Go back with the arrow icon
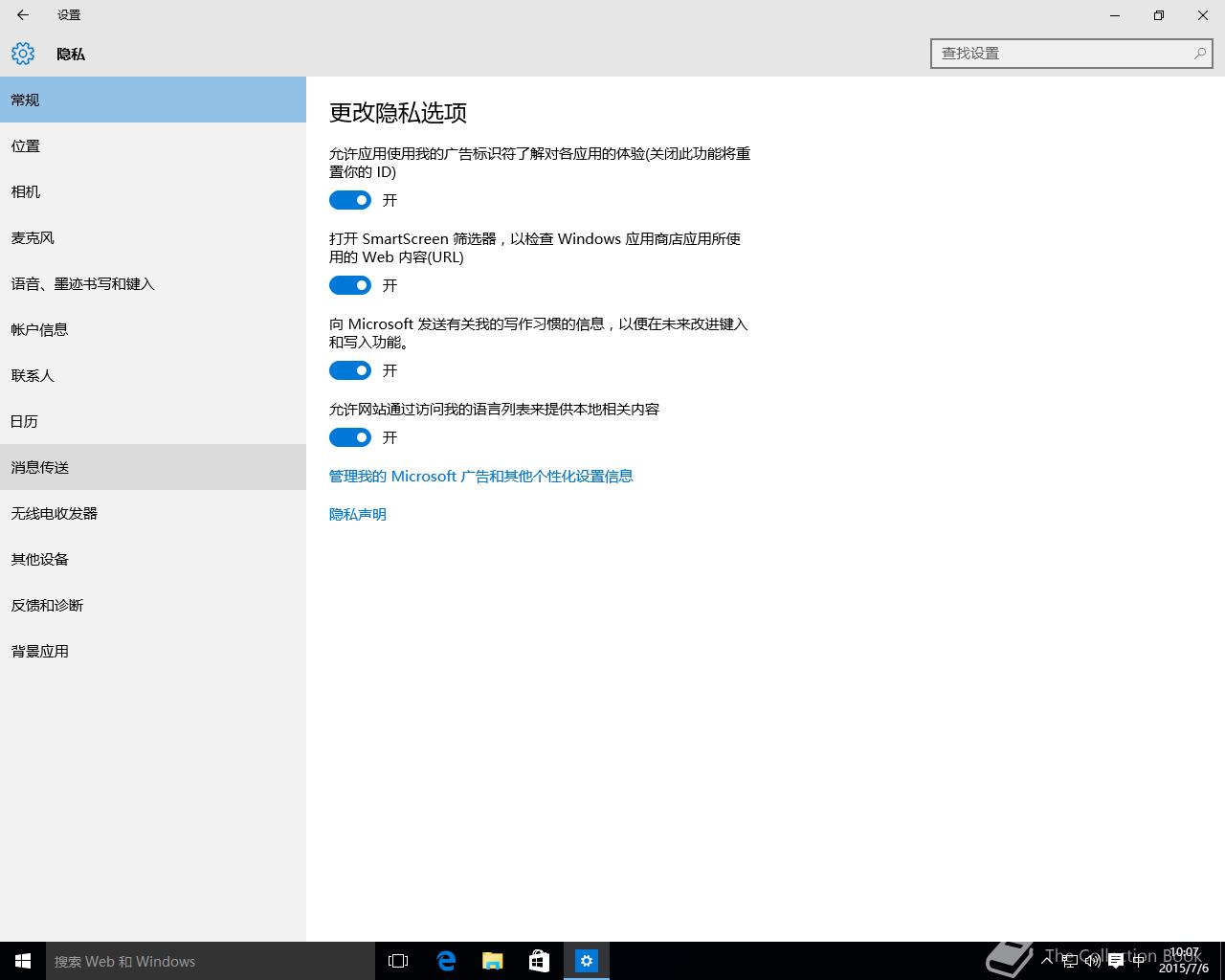The width and height of the screenshot is (1225, 980). [23, 15]
